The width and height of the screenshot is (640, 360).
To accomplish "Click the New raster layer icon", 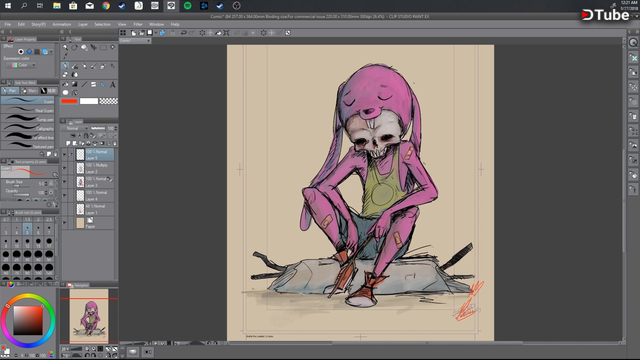I will tap(68, 143).
